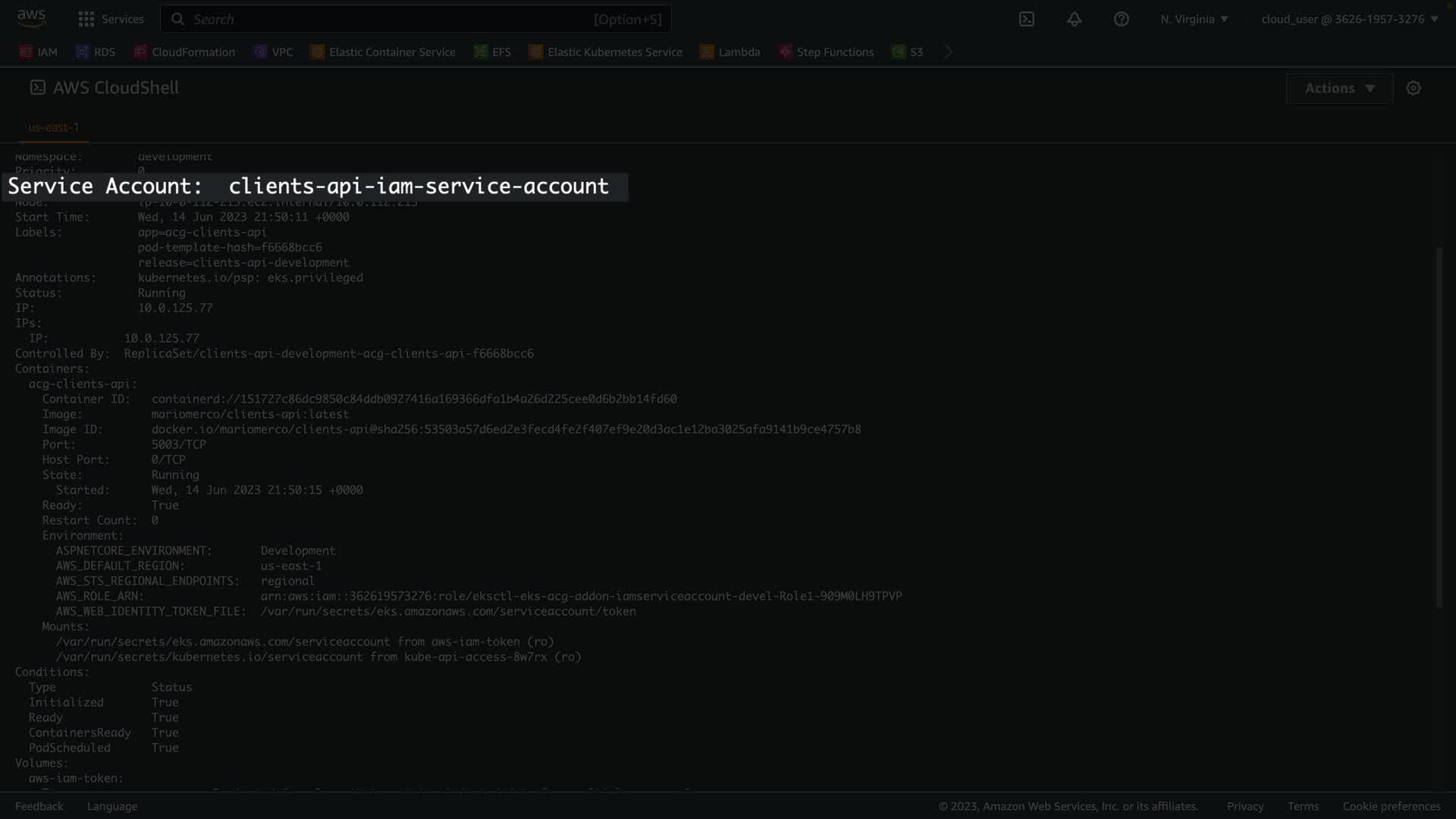Click the CloudShell terminal icon in header
This screenshot has height=819, width=1456.
tap(1026, 19)
